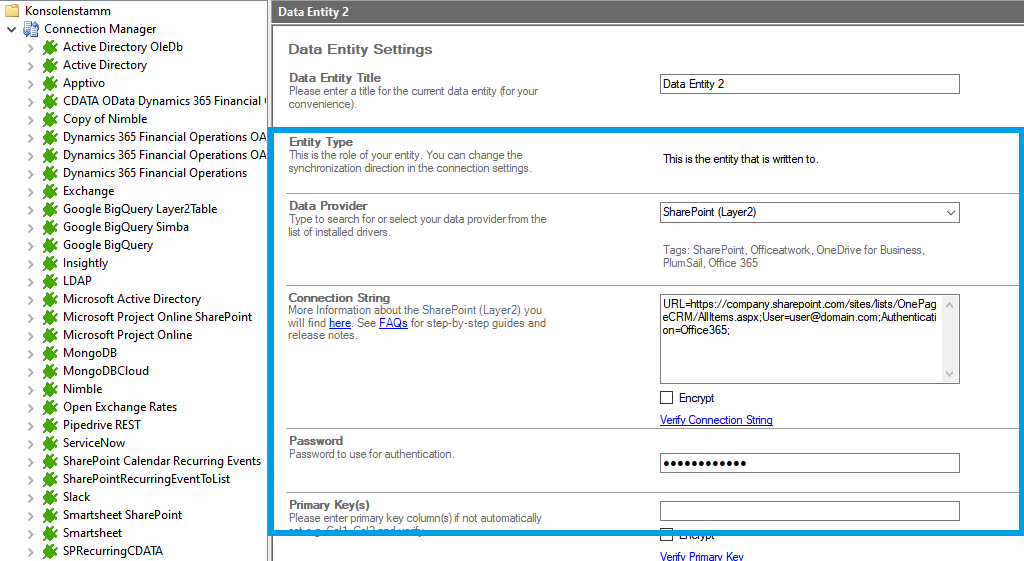Enable Encrypt checkbox under Connection String
The width and height of the screenshot is (1024, 561).
point(667,398)
